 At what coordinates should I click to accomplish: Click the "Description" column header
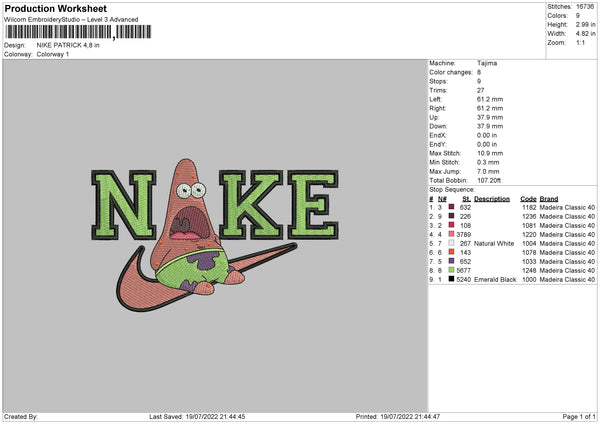492,199
